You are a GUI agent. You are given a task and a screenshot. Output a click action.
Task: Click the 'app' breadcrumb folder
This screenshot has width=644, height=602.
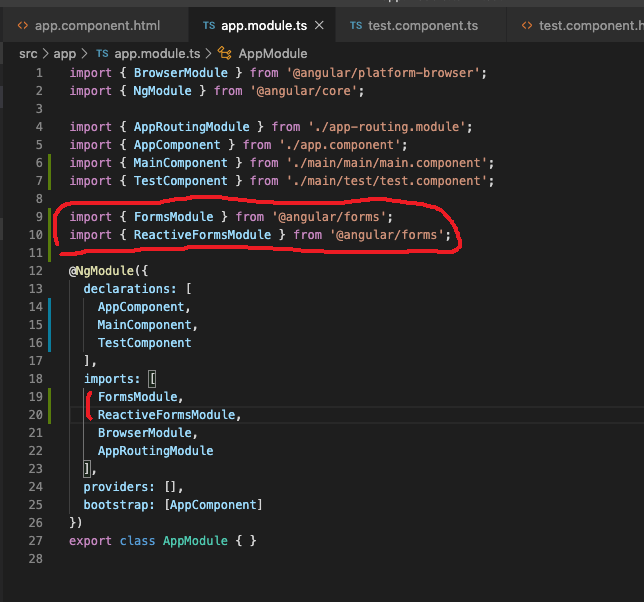[x=64, y=53]
